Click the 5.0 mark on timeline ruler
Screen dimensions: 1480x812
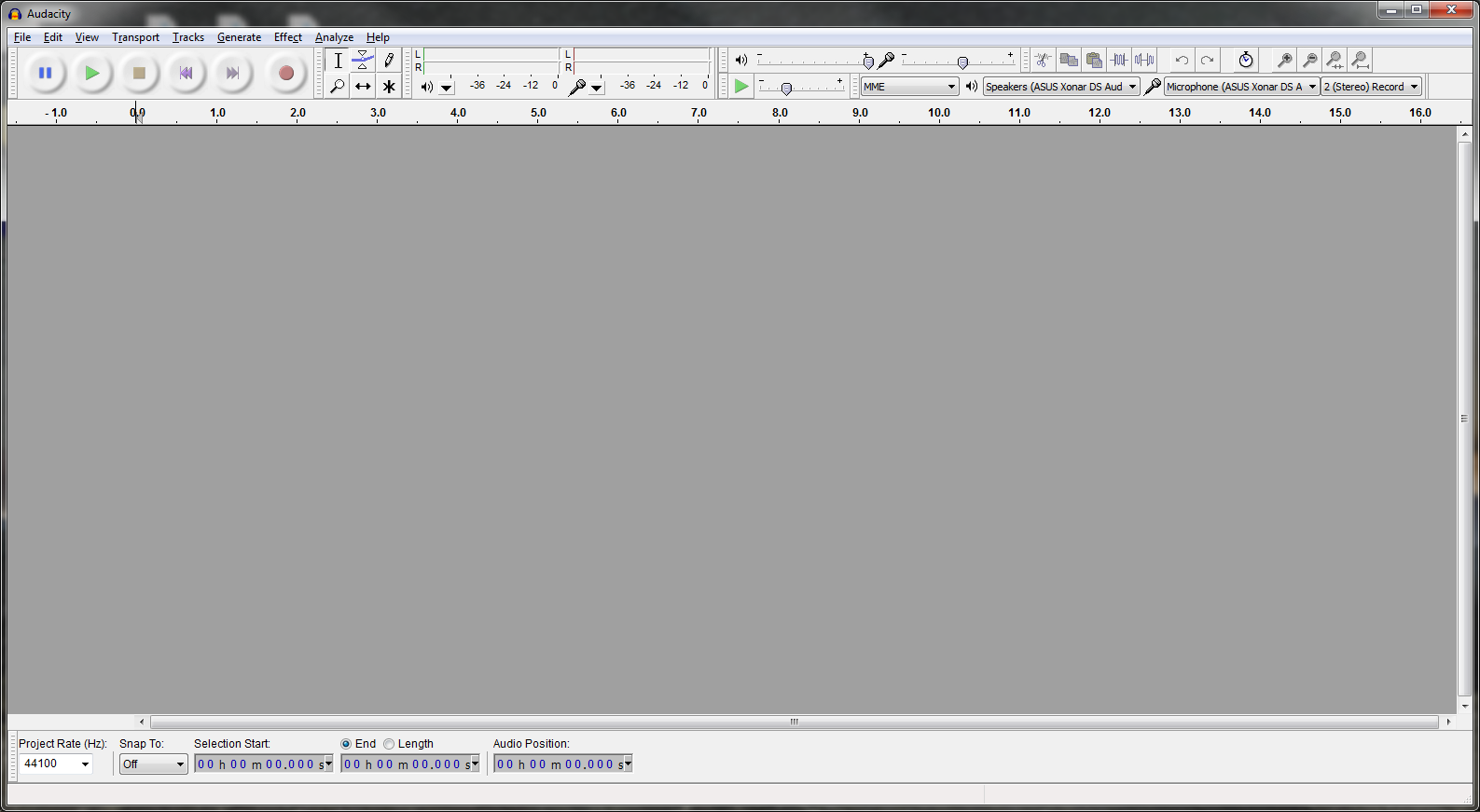[538, 113]
